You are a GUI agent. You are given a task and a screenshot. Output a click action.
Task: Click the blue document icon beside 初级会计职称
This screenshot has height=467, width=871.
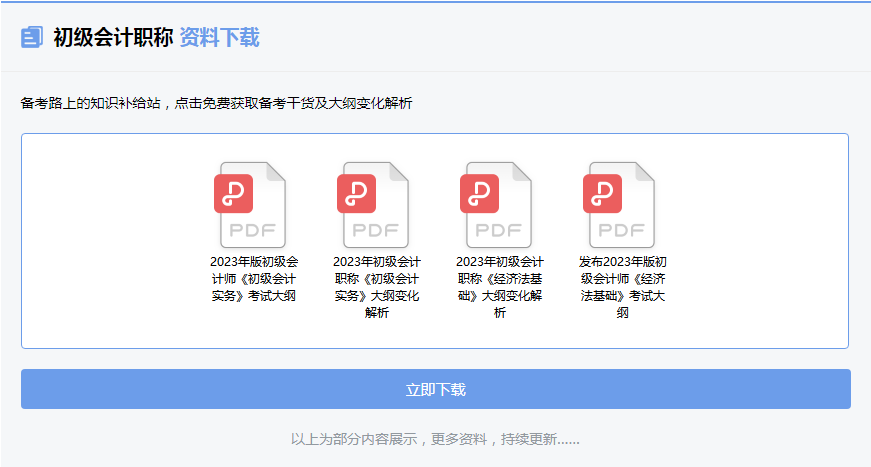[x=32, y=37]
